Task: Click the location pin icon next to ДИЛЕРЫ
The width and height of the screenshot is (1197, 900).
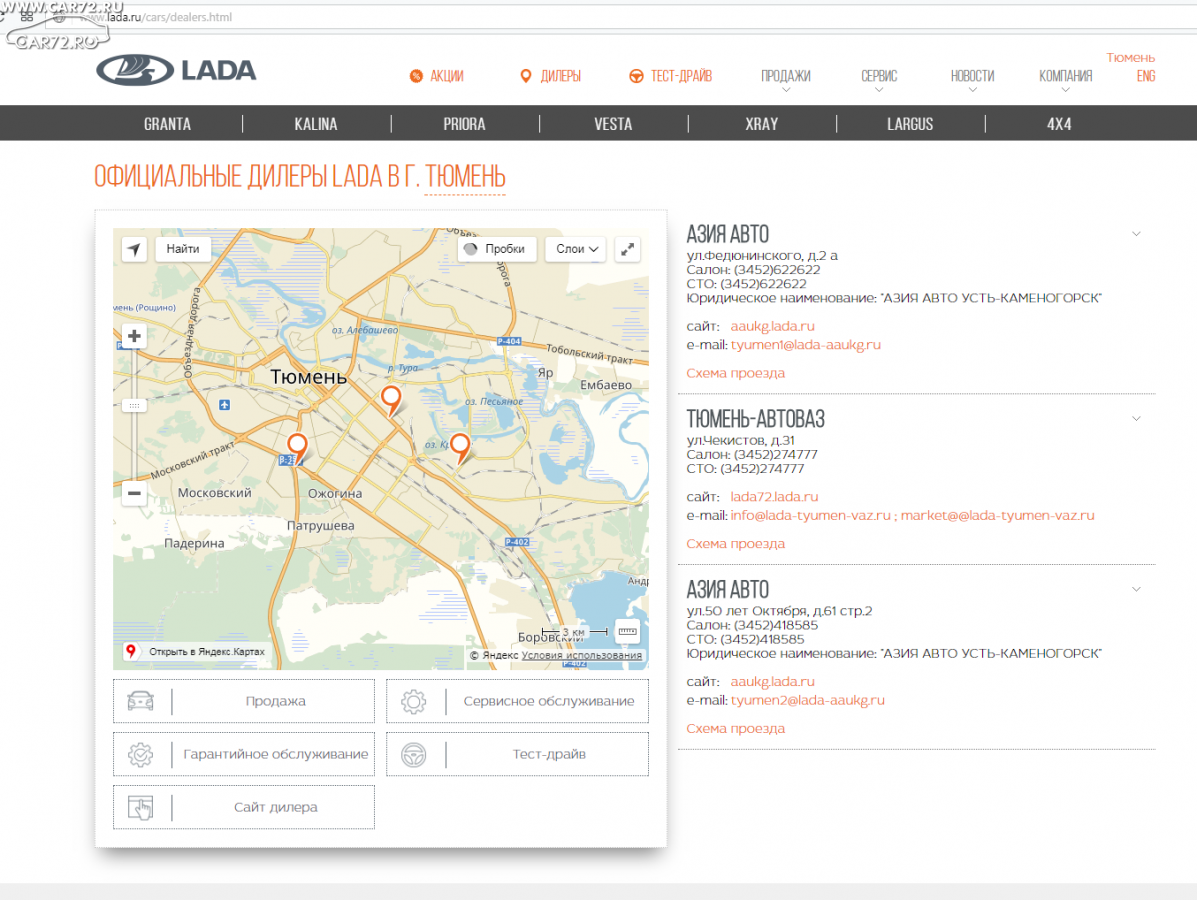Action: (x=525, y=76)
